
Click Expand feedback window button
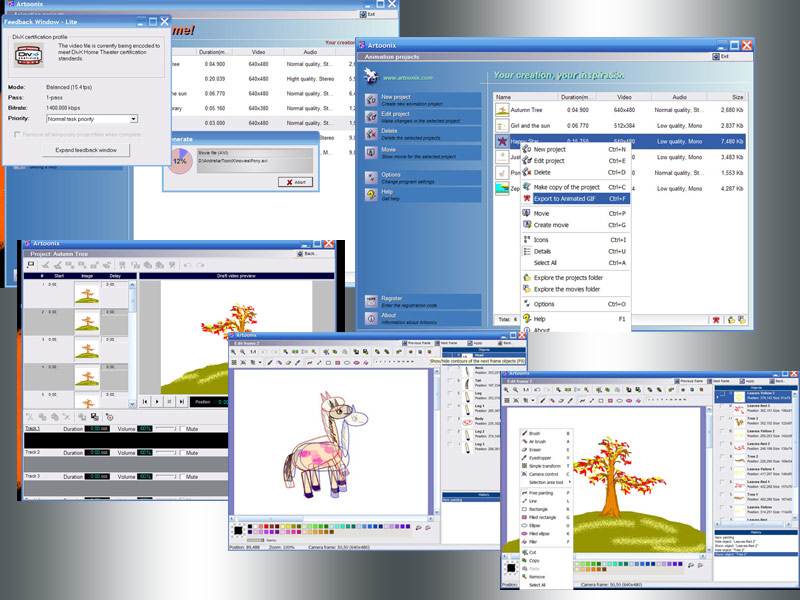[x=86, y=150]
